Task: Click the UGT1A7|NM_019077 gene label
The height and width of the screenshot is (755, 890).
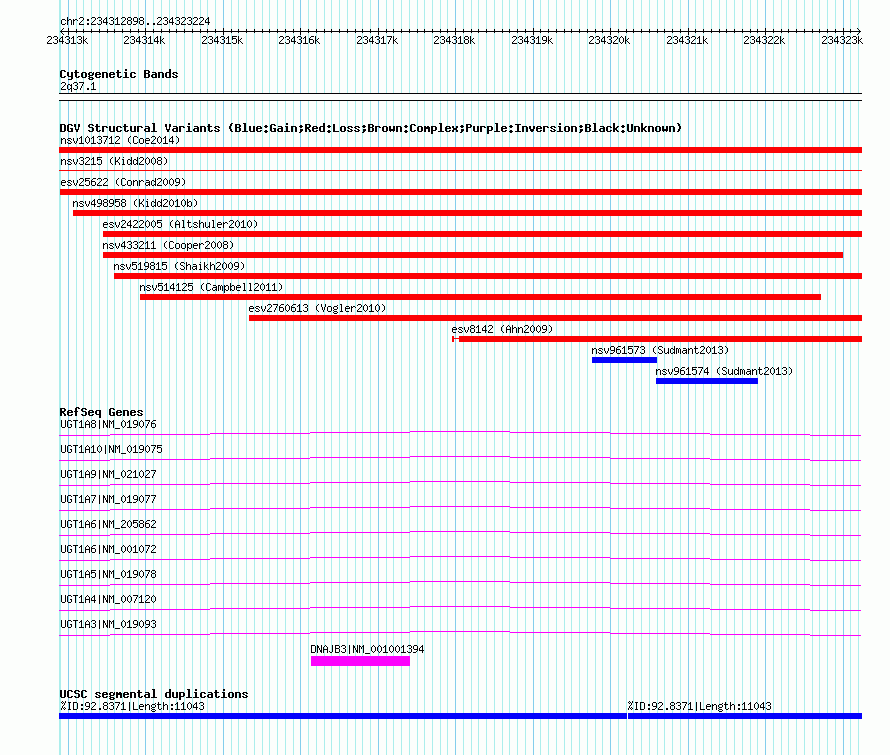Action: [x=108, y=500]
